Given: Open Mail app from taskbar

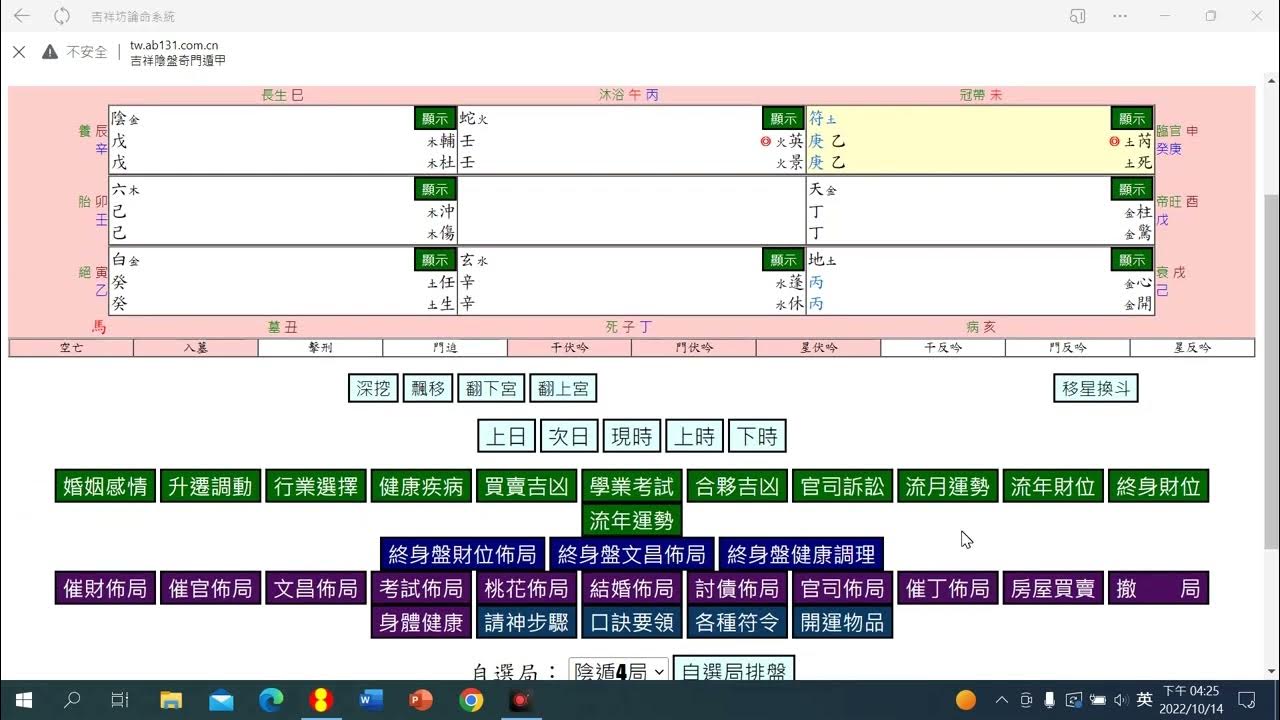Looking at the screenshot, I should [x=221, y=700].
